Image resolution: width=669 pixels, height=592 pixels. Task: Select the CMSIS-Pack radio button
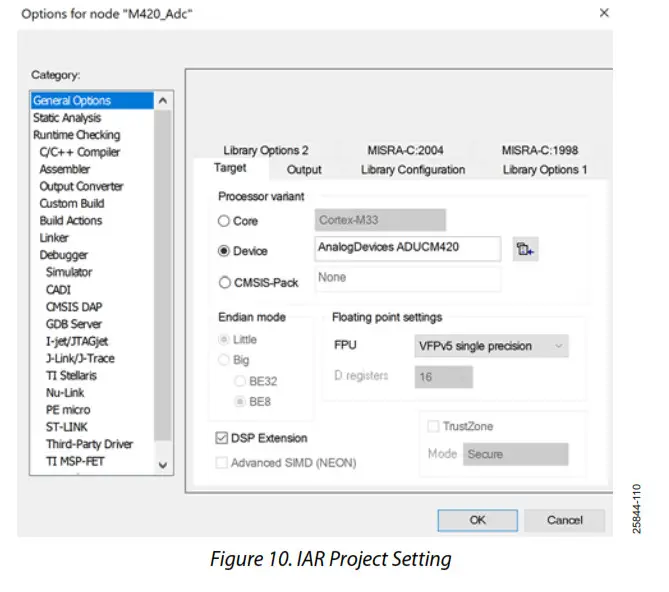225,282
